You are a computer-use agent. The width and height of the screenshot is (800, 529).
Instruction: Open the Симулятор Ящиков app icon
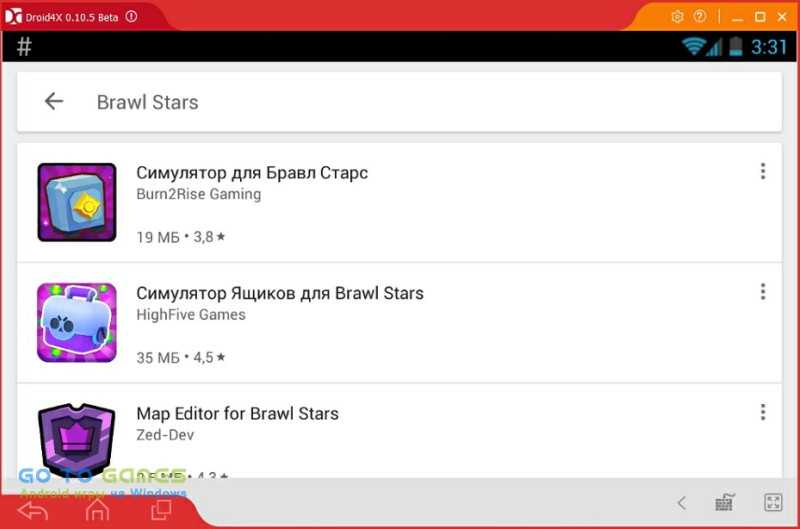(x=77, y=322)
